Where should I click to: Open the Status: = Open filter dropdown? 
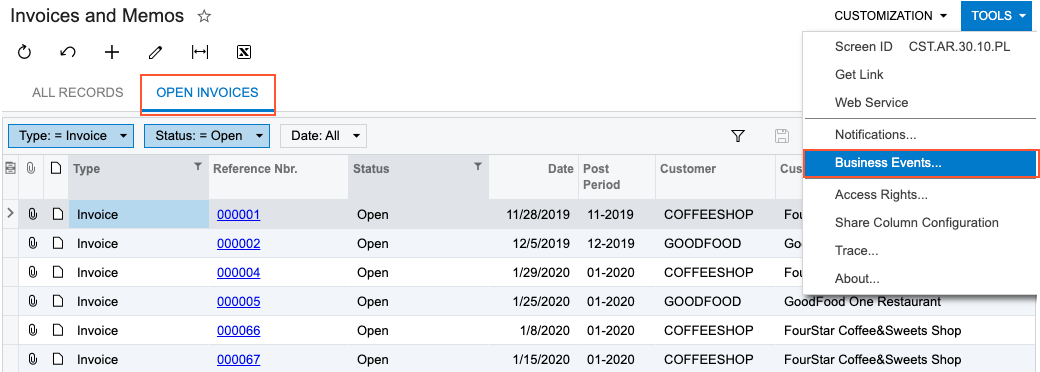click(x=207, y=136)
